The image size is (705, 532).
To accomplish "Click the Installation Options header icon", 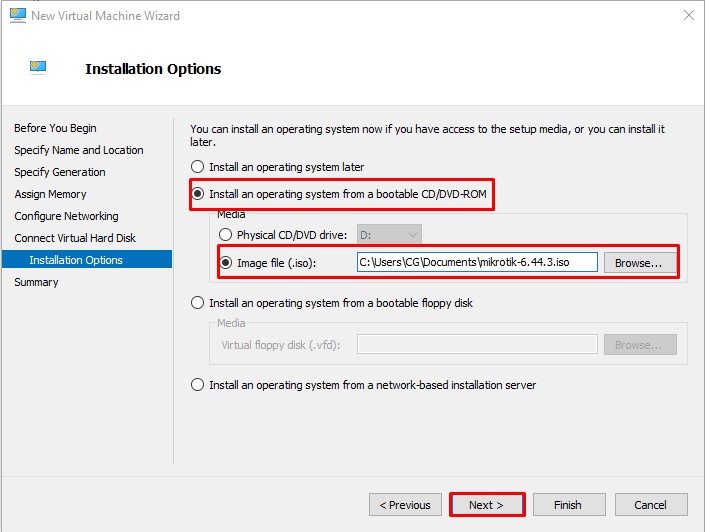I will 39,68.
